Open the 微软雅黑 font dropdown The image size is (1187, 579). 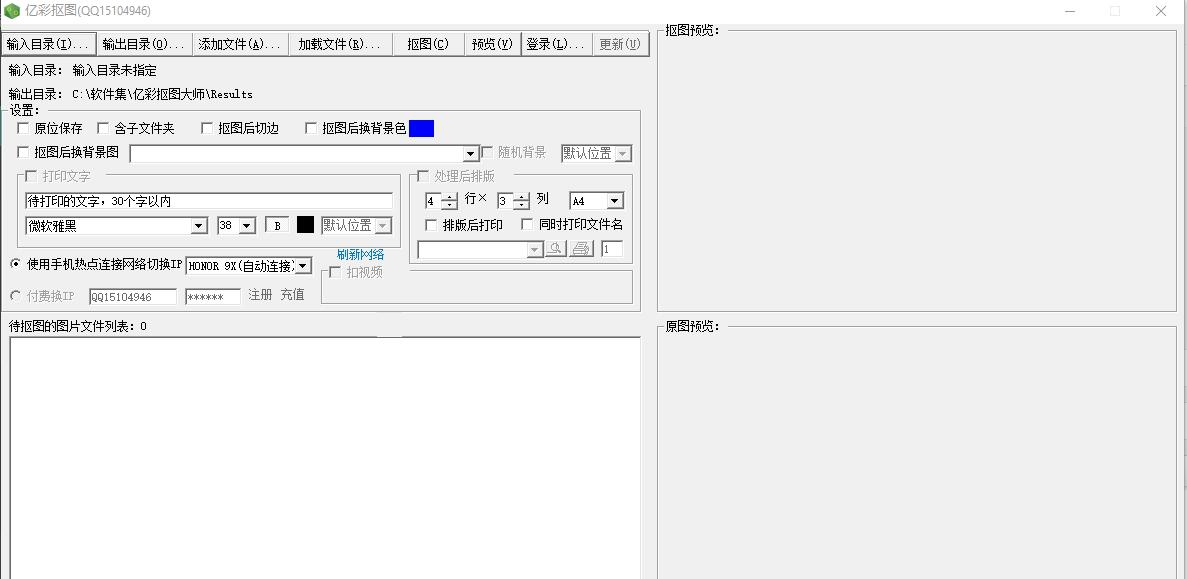(115, 225)
